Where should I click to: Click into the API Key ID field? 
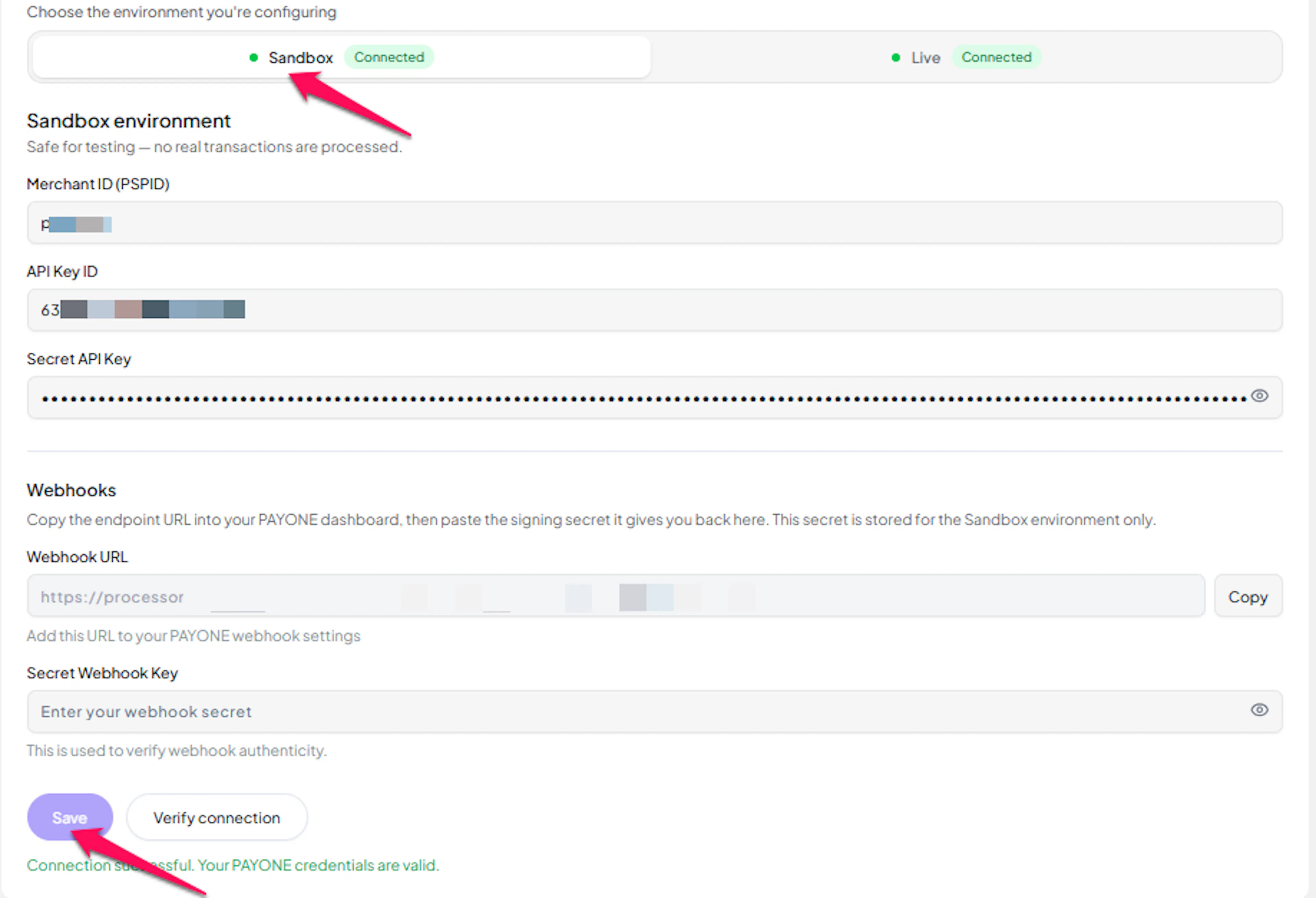[x=655, y=310]
